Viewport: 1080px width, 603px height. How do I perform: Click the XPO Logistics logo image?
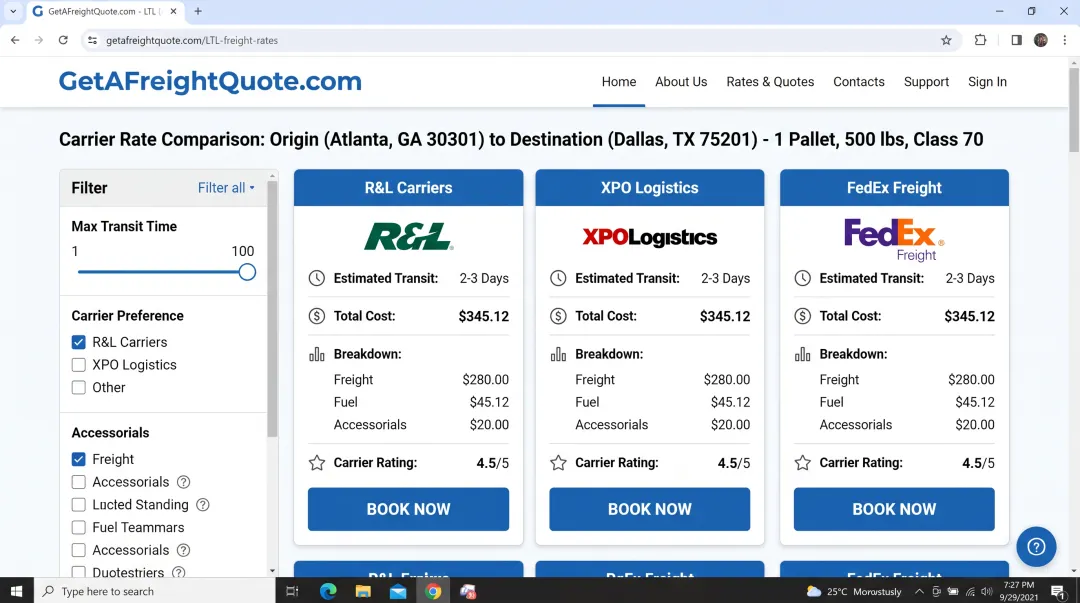650,237
